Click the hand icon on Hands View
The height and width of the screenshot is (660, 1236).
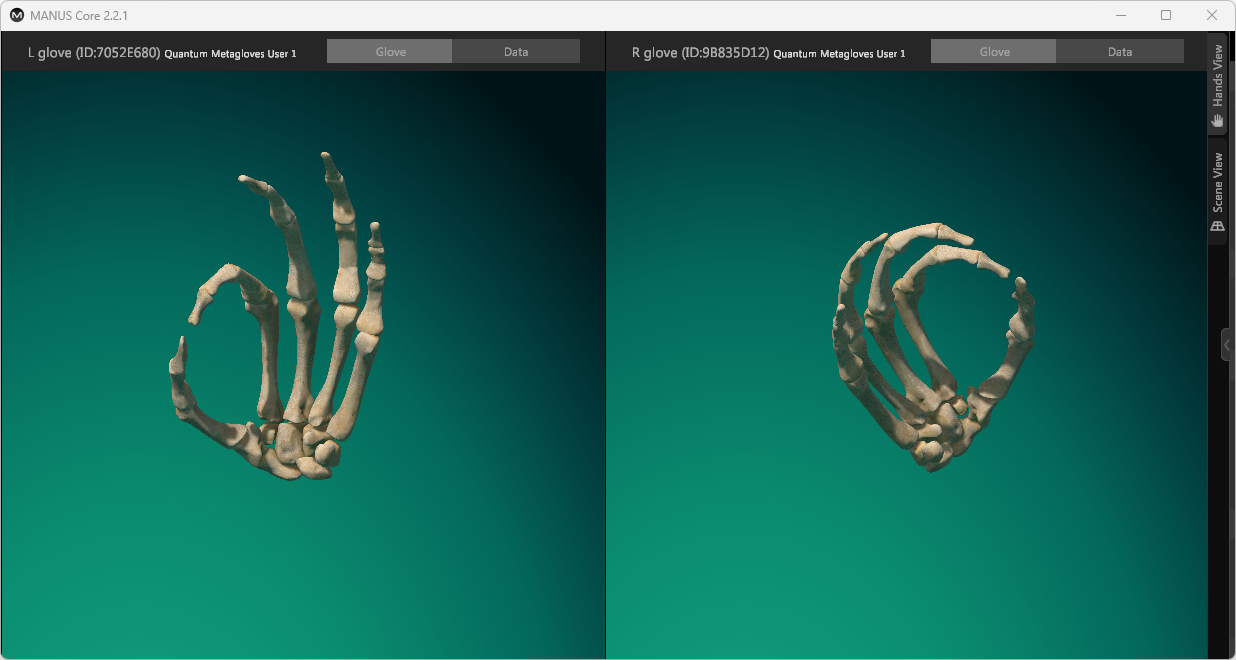[x=1218, y=120]
